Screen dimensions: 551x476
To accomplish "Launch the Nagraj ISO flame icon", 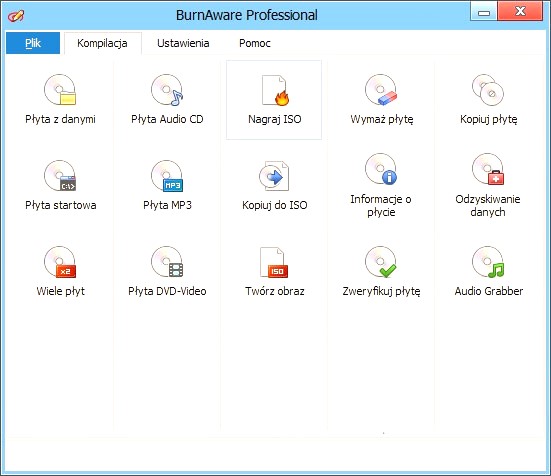I will click(x=275, y=90).
